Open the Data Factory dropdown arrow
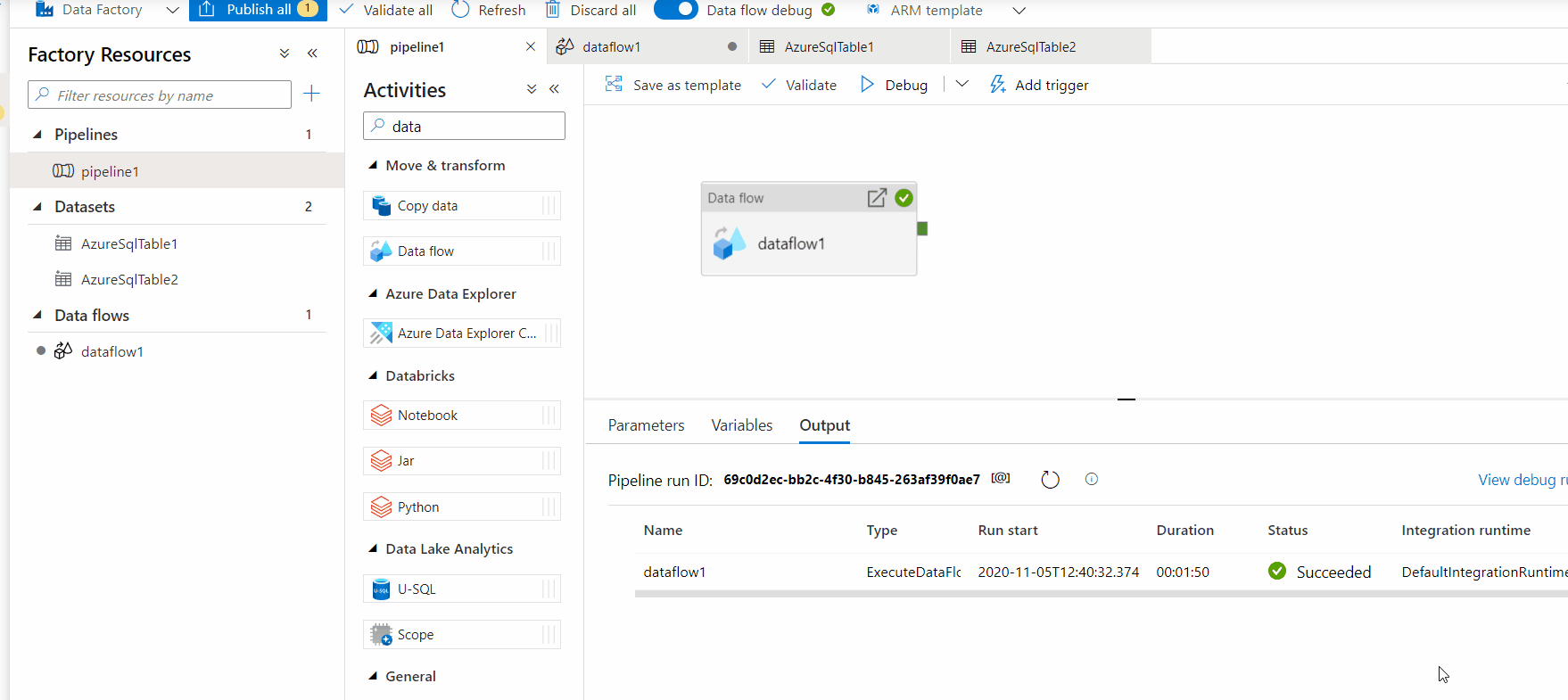Image resolution: width=1568 pixels, height=700 pixels. click(x=172, y=11)
